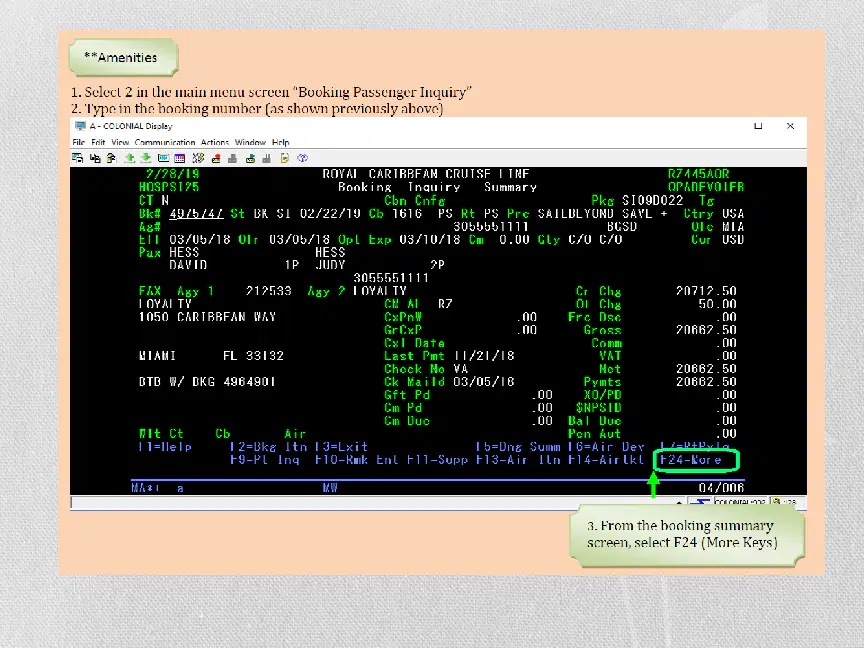Open the Color Mapping toolbar icon
This screenshot has height=648, width=864.
[180, 158]
